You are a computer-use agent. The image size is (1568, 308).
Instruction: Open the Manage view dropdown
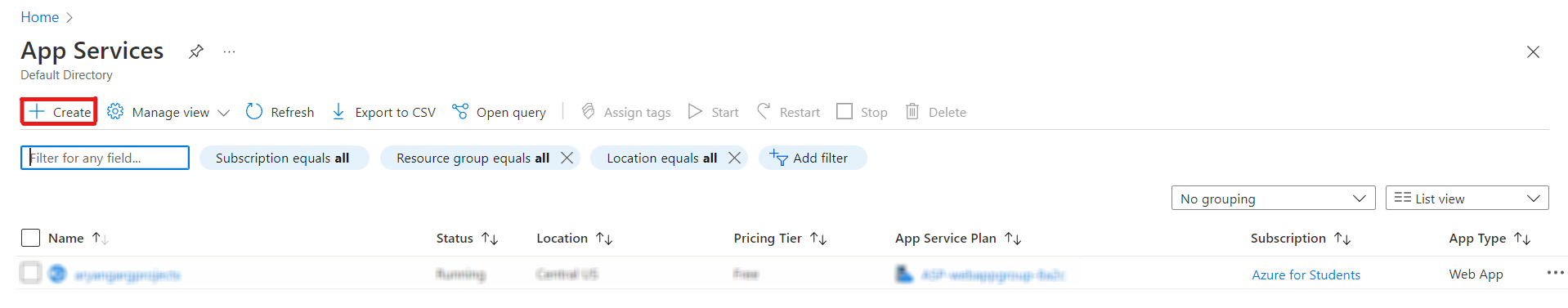tap(169, 112)
